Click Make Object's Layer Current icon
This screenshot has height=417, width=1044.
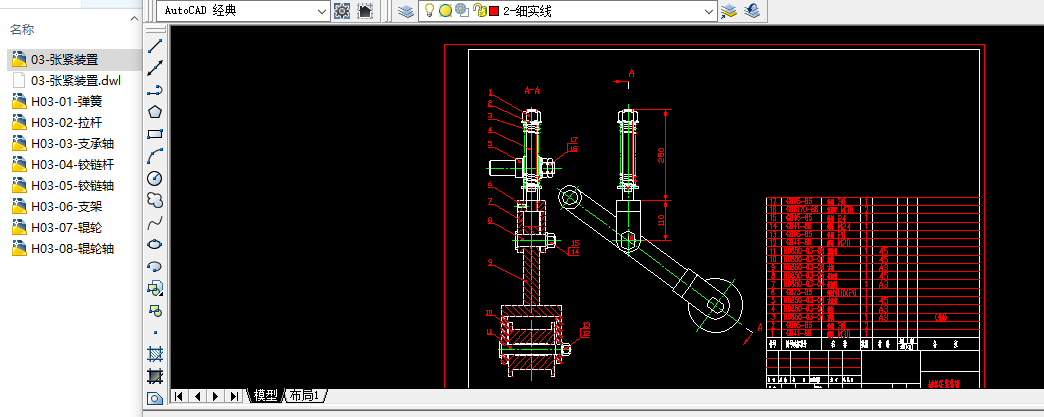pos(729,11)
